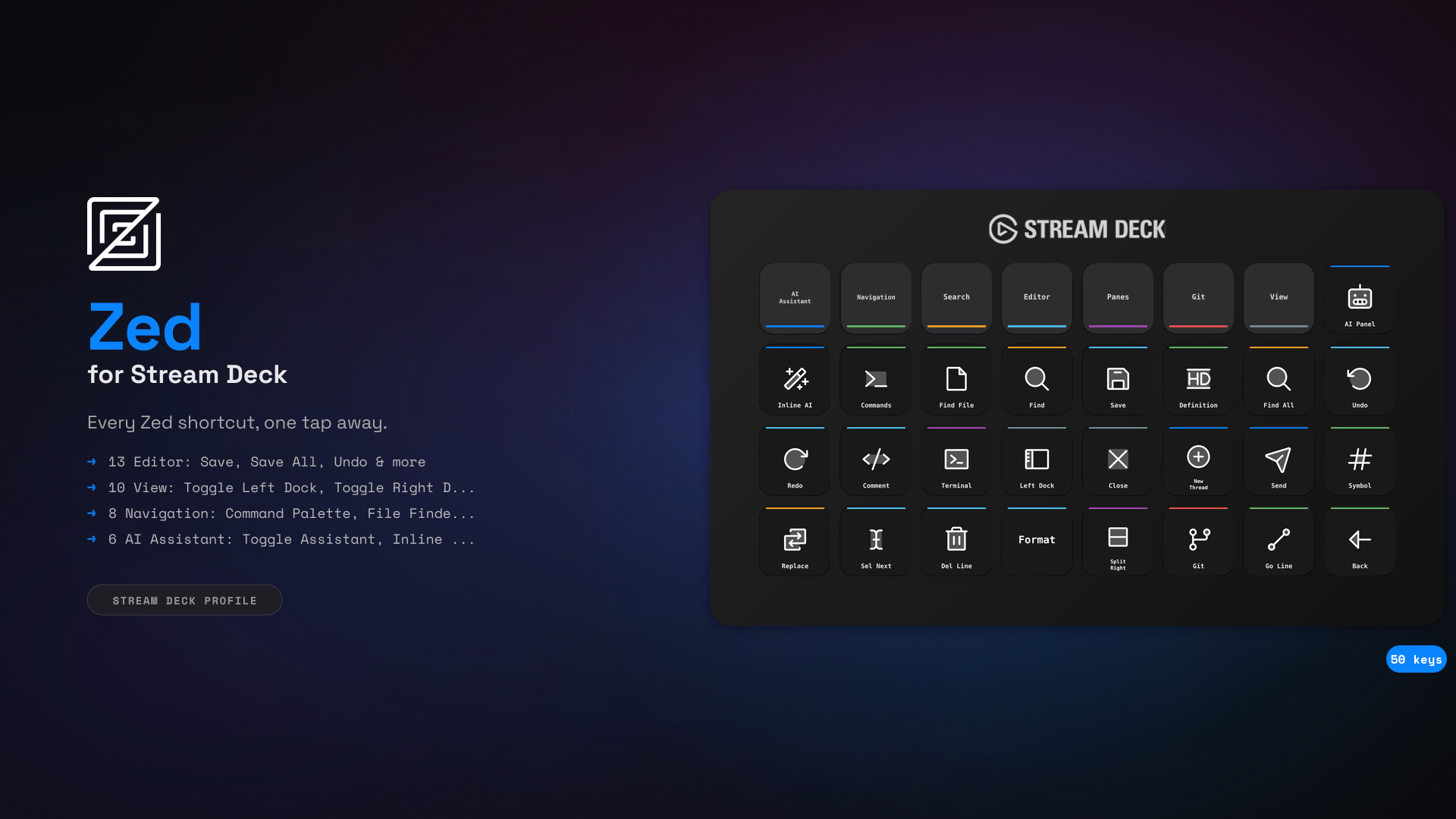Viewport: 1456px width, 819px height.
Task: Open the Terminal key
Action: click(956, 460)
